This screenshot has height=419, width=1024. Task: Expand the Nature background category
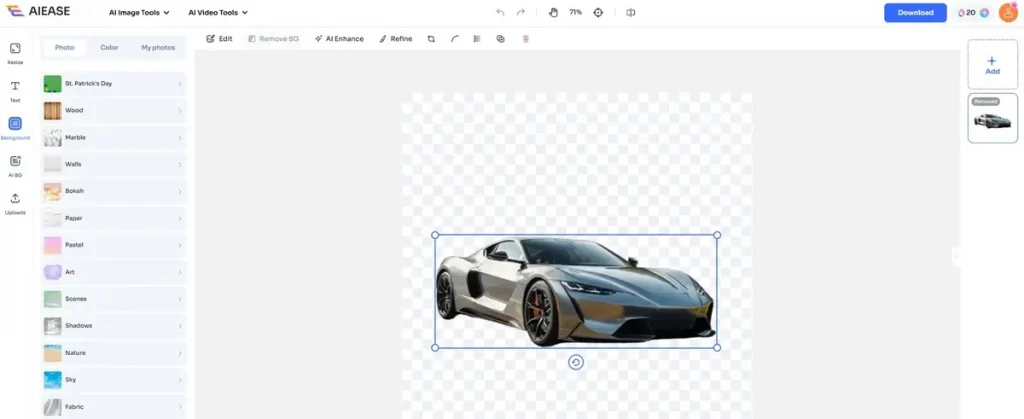tap(113, 353)
